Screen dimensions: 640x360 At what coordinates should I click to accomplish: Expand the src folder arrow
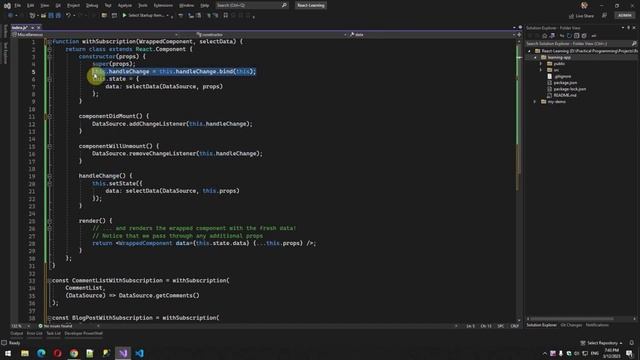[541, 70]
